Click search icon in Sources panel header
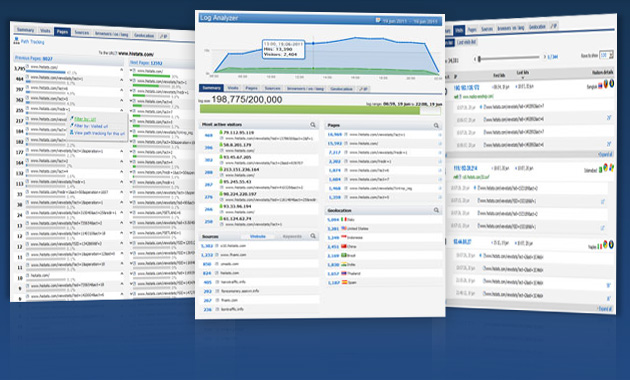The image size is (630, 380). tap(313, 236)
